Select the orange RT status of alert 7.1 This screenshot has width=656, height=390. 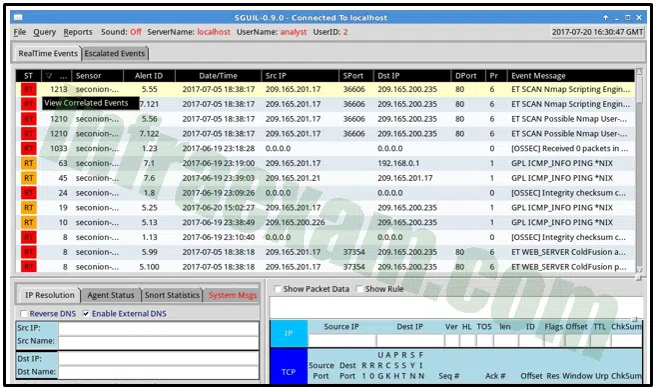point(28,163)
